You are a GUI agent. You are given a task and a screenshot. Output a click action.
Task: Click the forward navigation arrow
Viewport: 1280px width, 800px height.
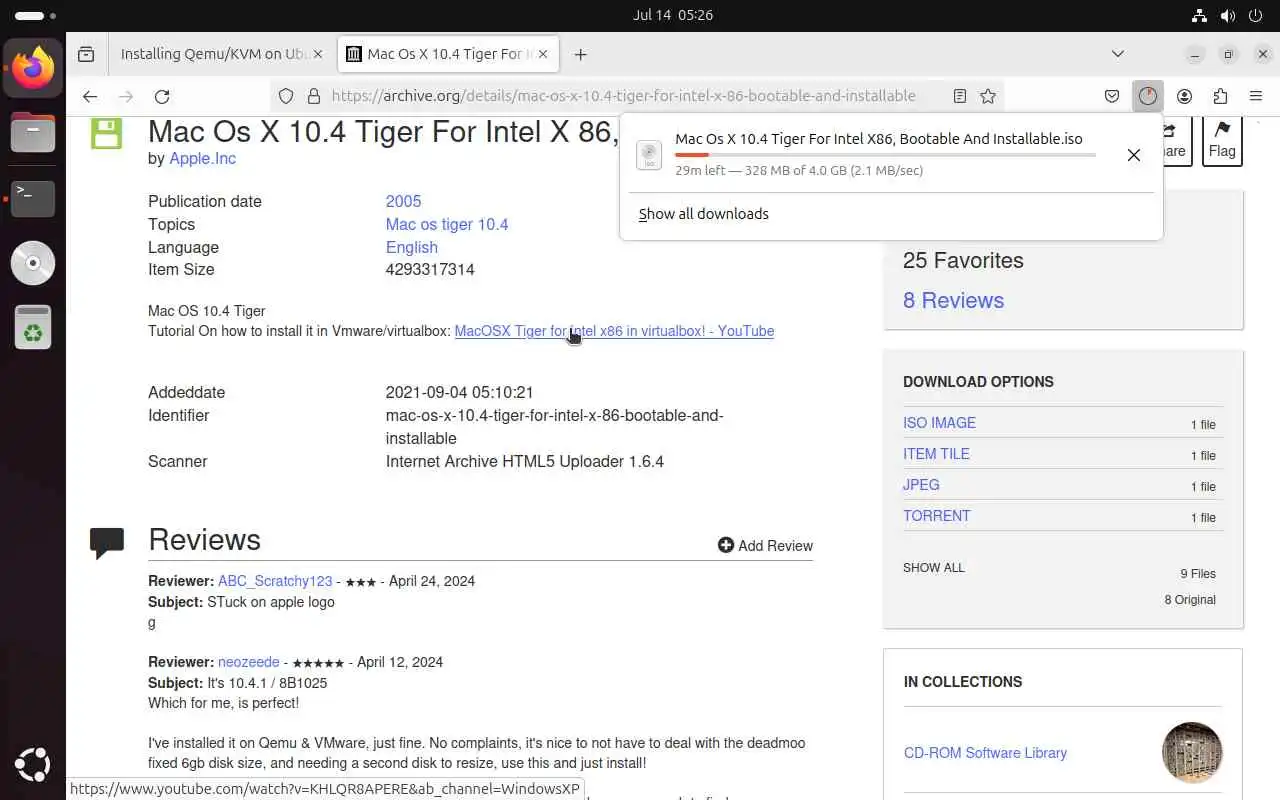click(x=126, y=96)
